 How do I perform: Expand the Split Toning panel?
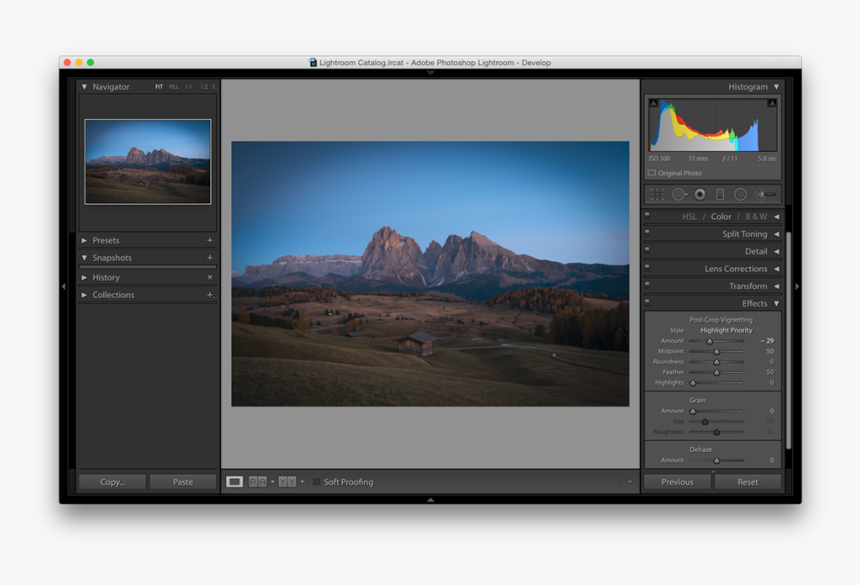click(x=777, y=234)
